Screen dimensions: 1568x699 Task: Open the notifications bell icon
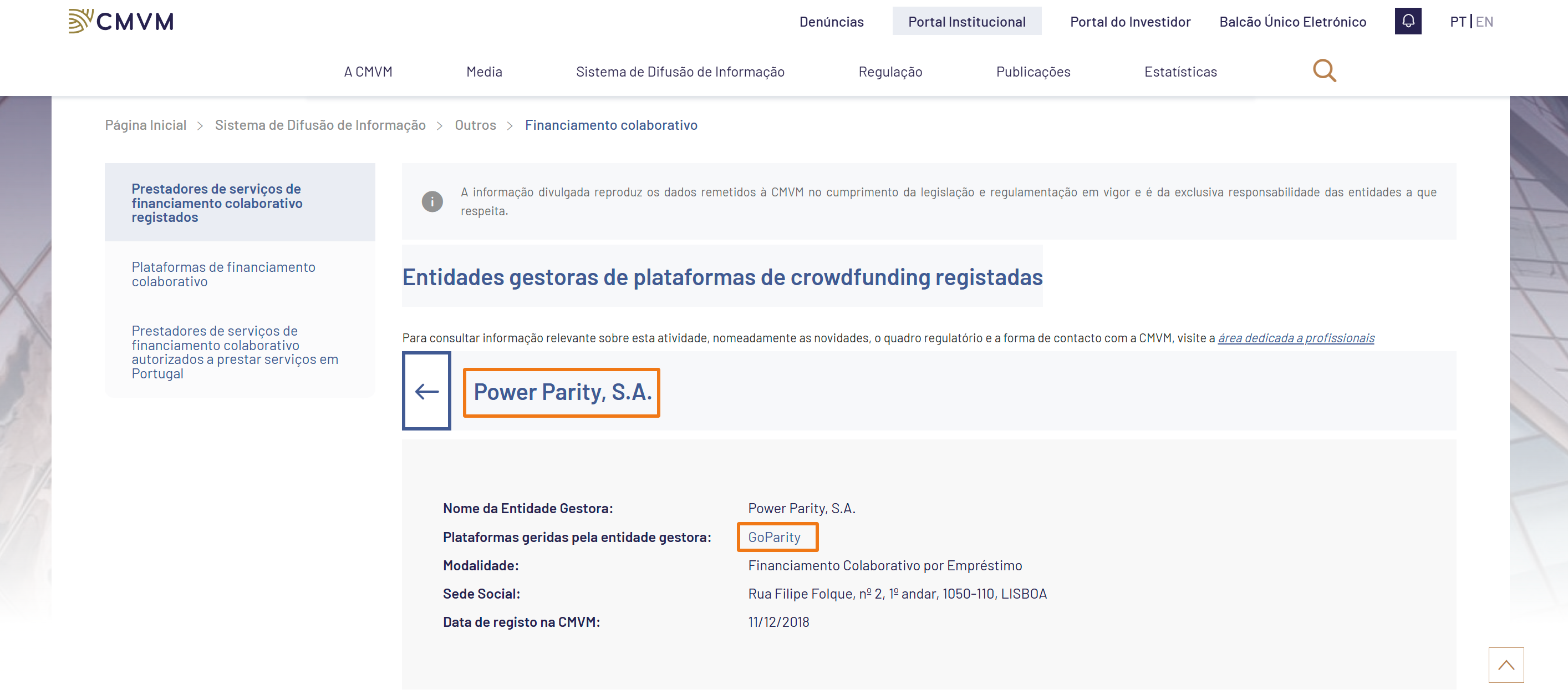pos(1407,21)
